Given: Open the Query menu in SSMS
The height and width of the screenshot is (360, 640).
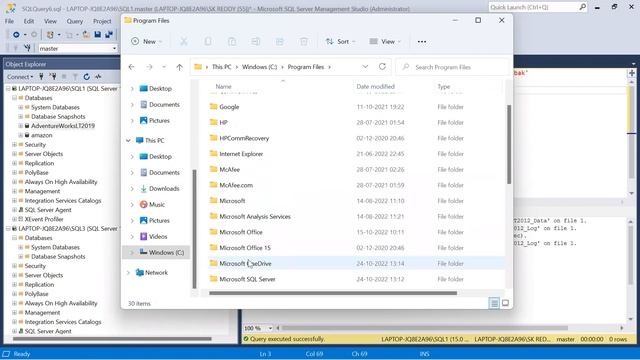Looking at the screenshot, I should coord(75,21).
